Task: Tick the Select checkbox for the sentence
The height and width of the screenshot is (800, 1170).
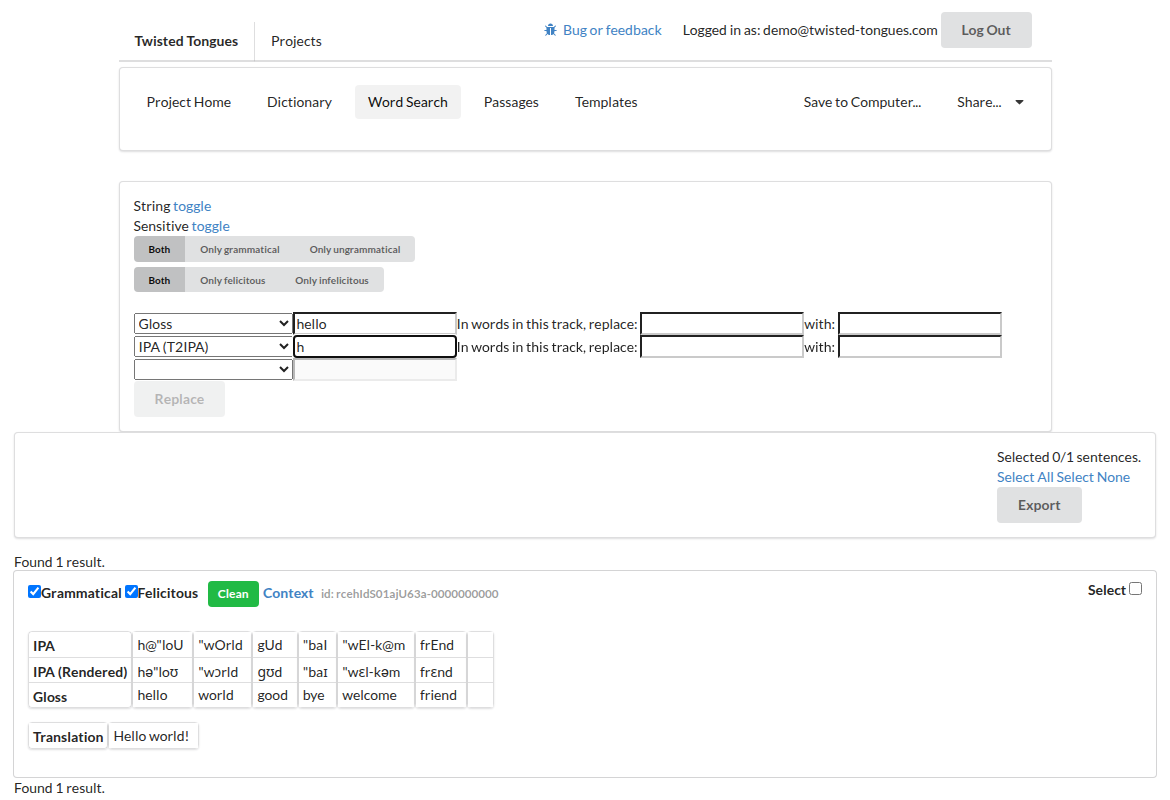Action: click(x=1136, y=589)
